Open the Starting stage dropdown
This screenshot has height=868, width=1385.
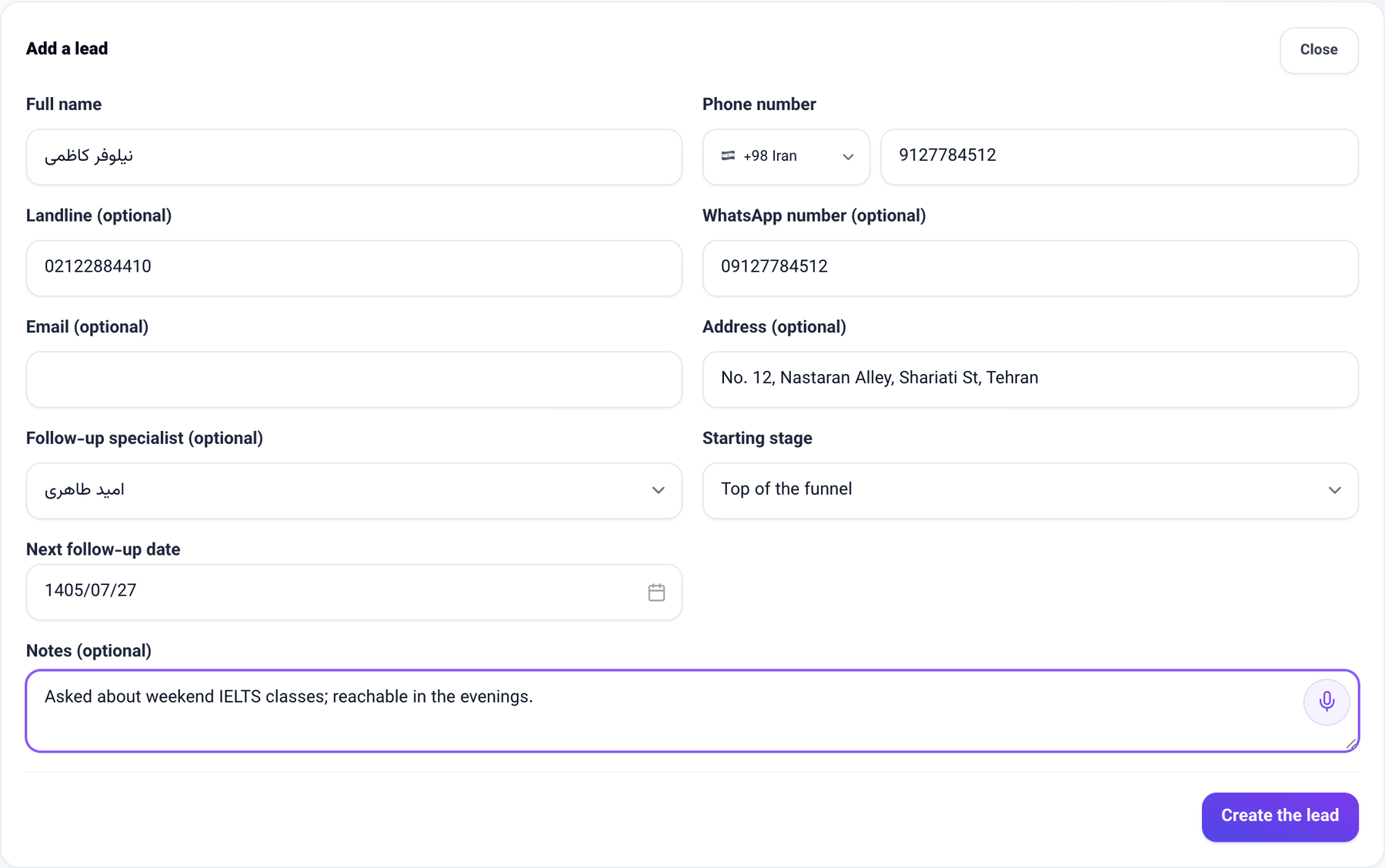[1030, 490]
